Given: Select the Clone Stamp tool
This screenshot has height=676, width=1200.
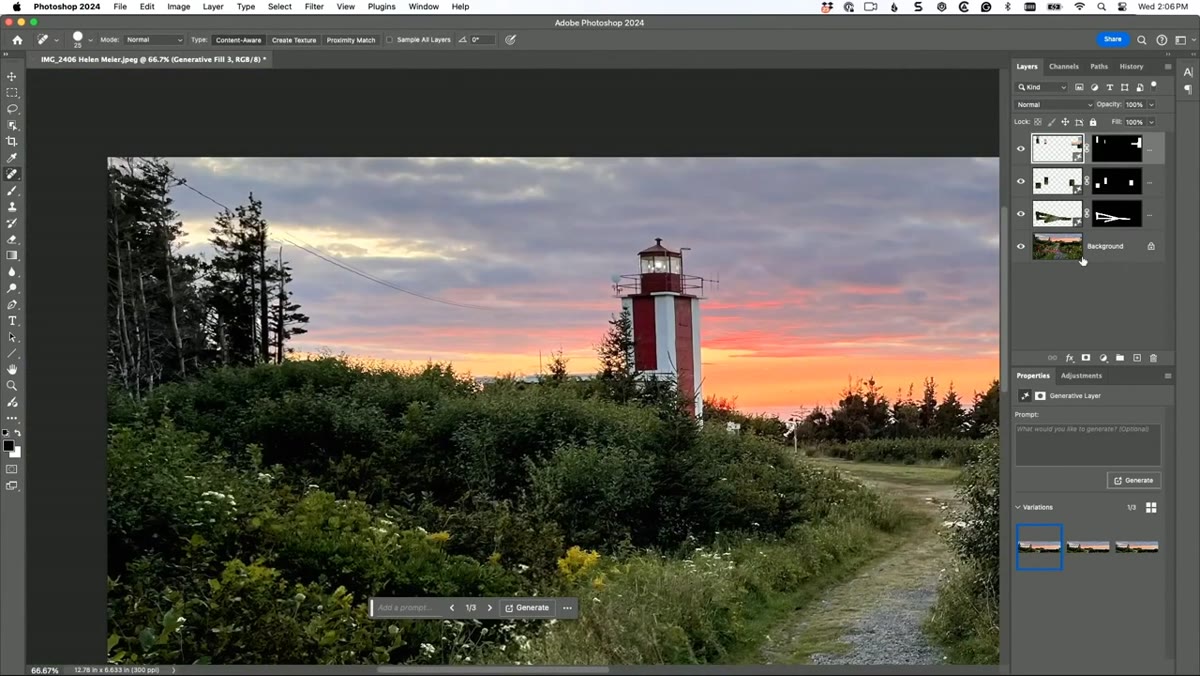Looking at the screenshot, I should point(12,206).
